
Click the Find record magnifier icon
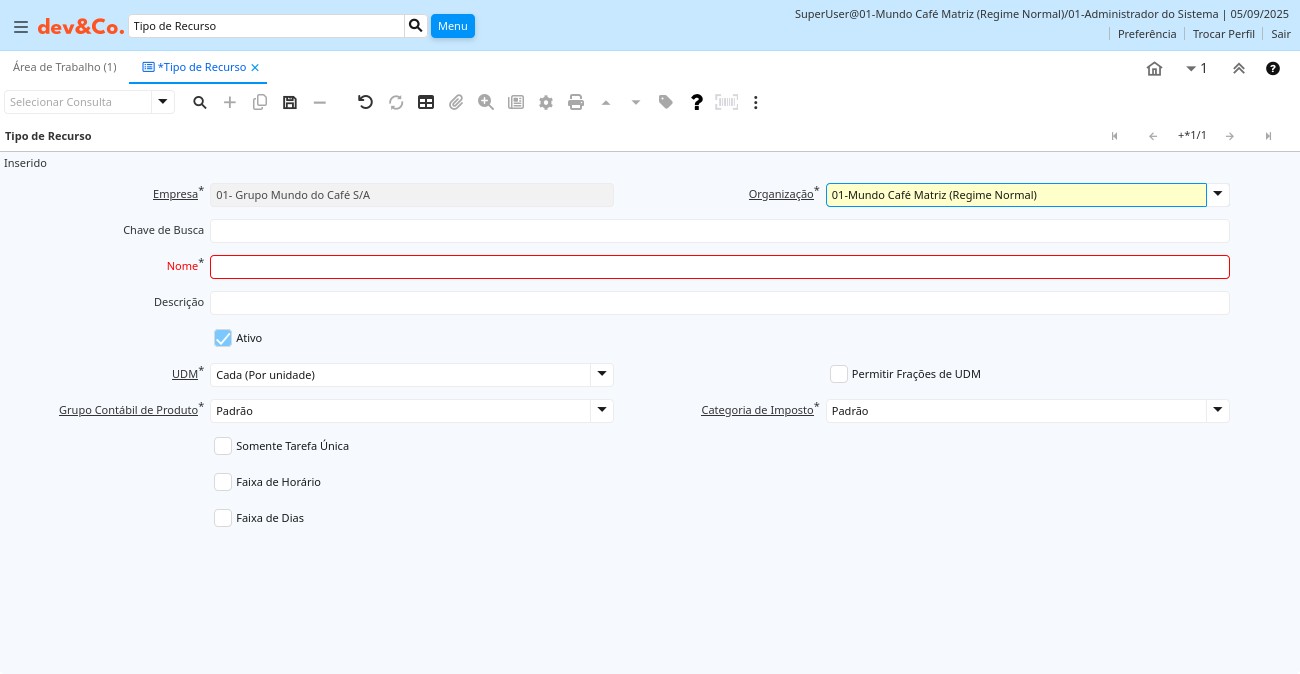coord(200,102)
